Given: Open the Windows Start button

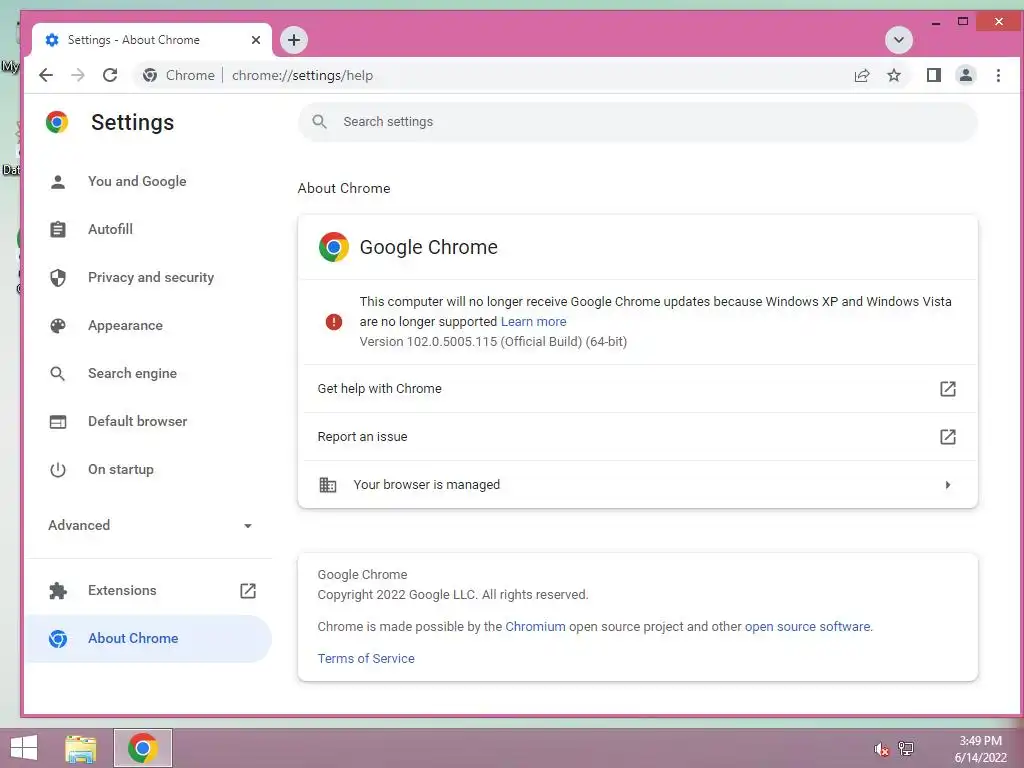Looking at the screenshot, I should 24,748.
